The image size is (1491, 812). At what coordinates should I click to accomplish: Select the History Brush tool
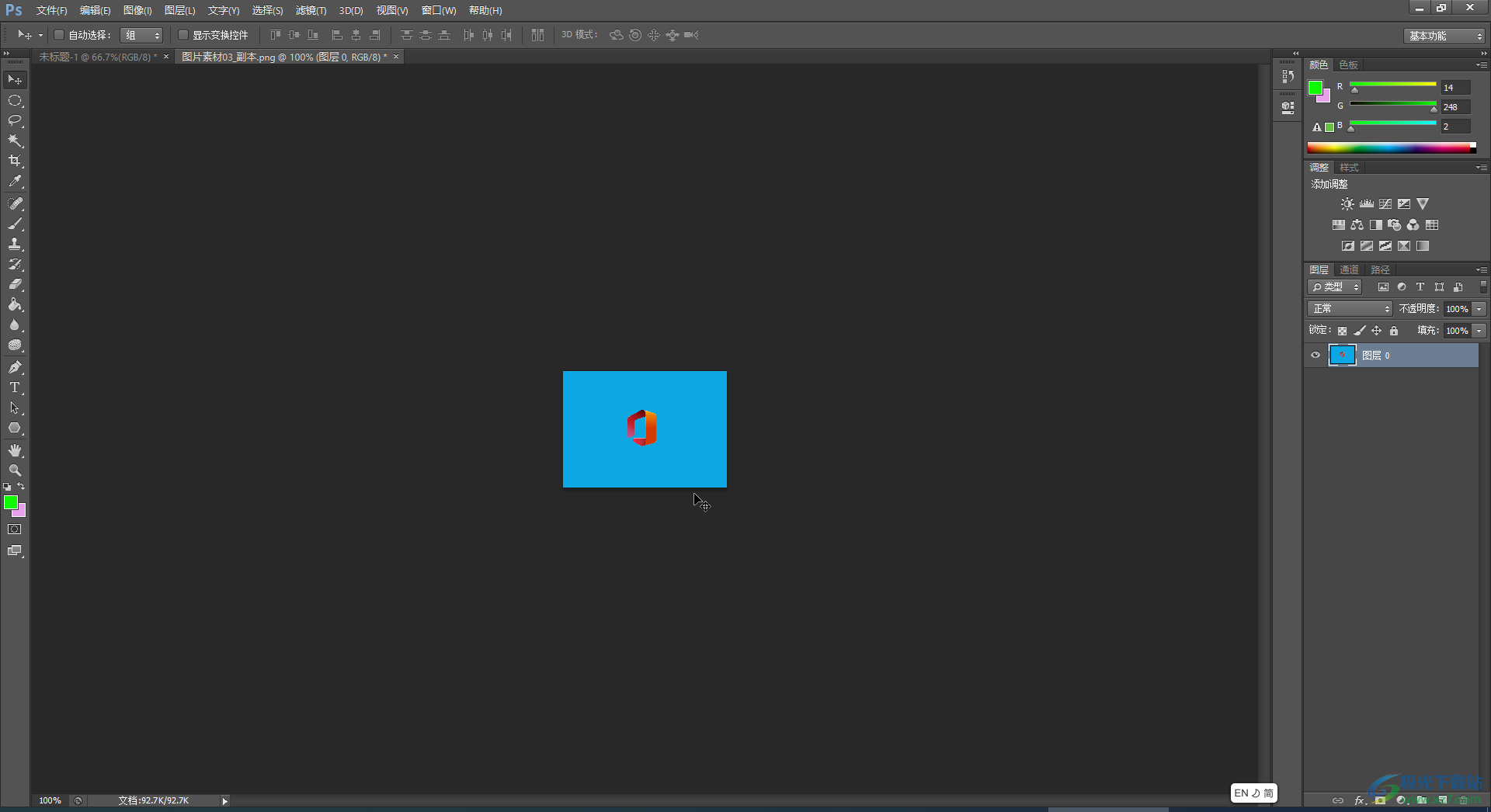15,264
